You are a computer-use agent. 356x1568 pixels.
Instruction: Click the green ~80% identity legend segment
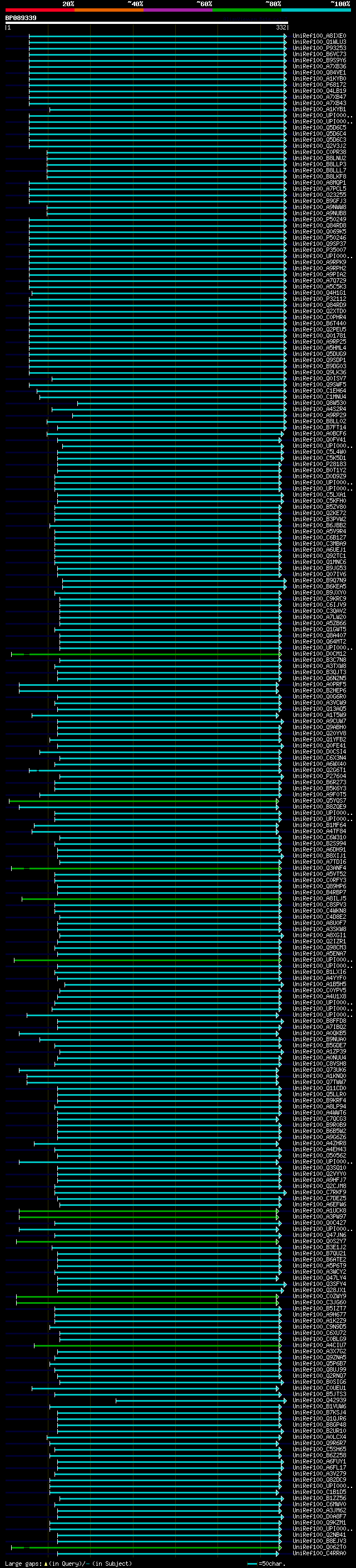[x=247, y=10]
